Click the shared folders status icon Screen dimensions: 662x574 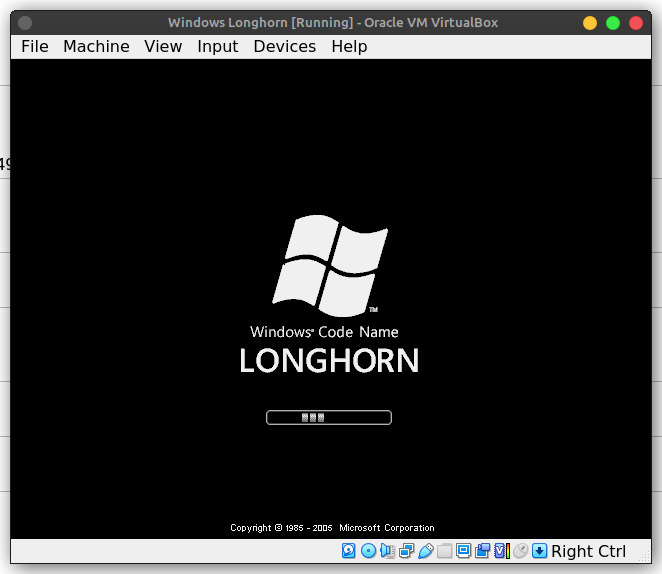coord(445,551)
